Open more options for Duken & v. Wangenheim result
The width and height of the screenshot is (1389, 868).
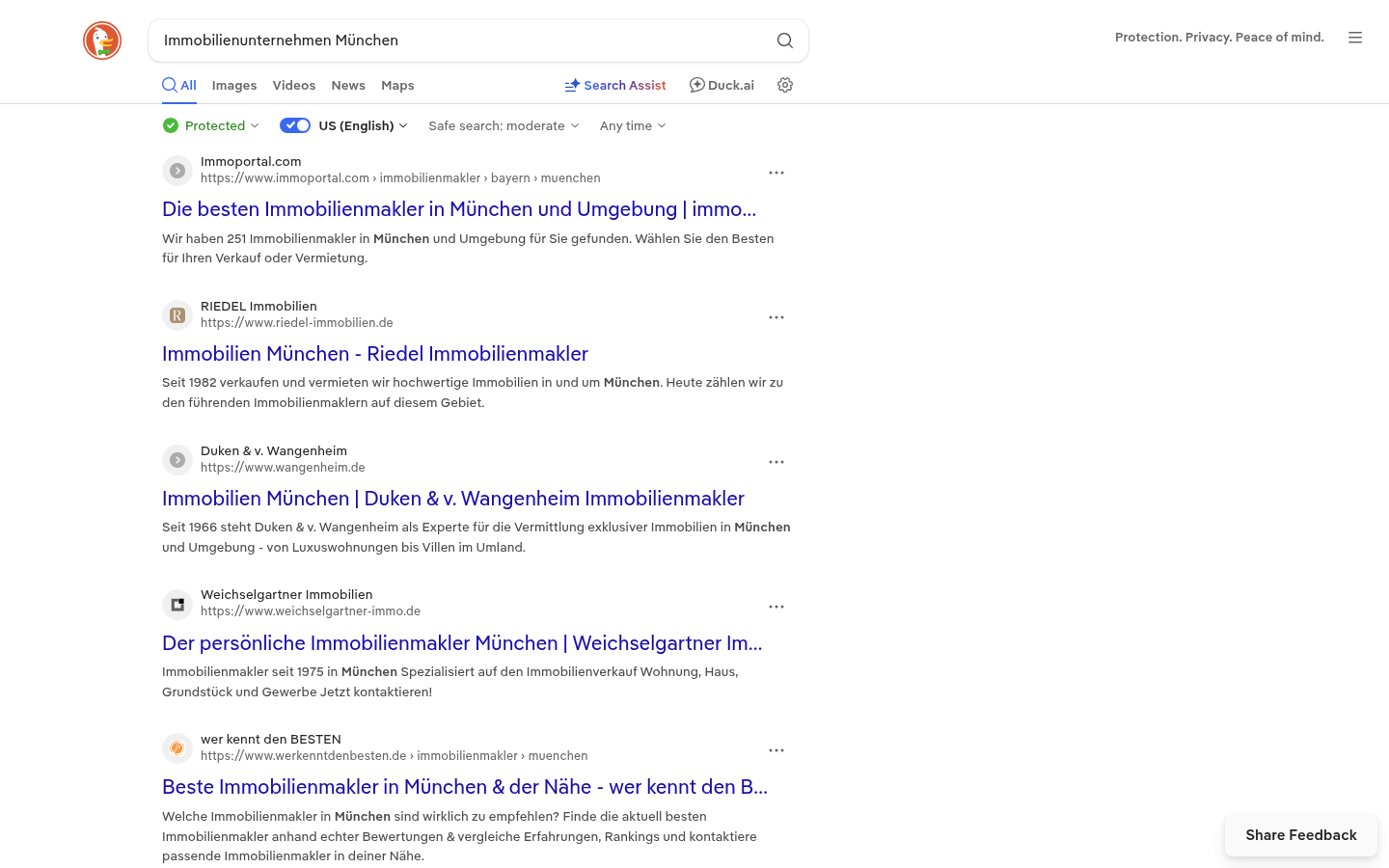[x=776, y=462]
